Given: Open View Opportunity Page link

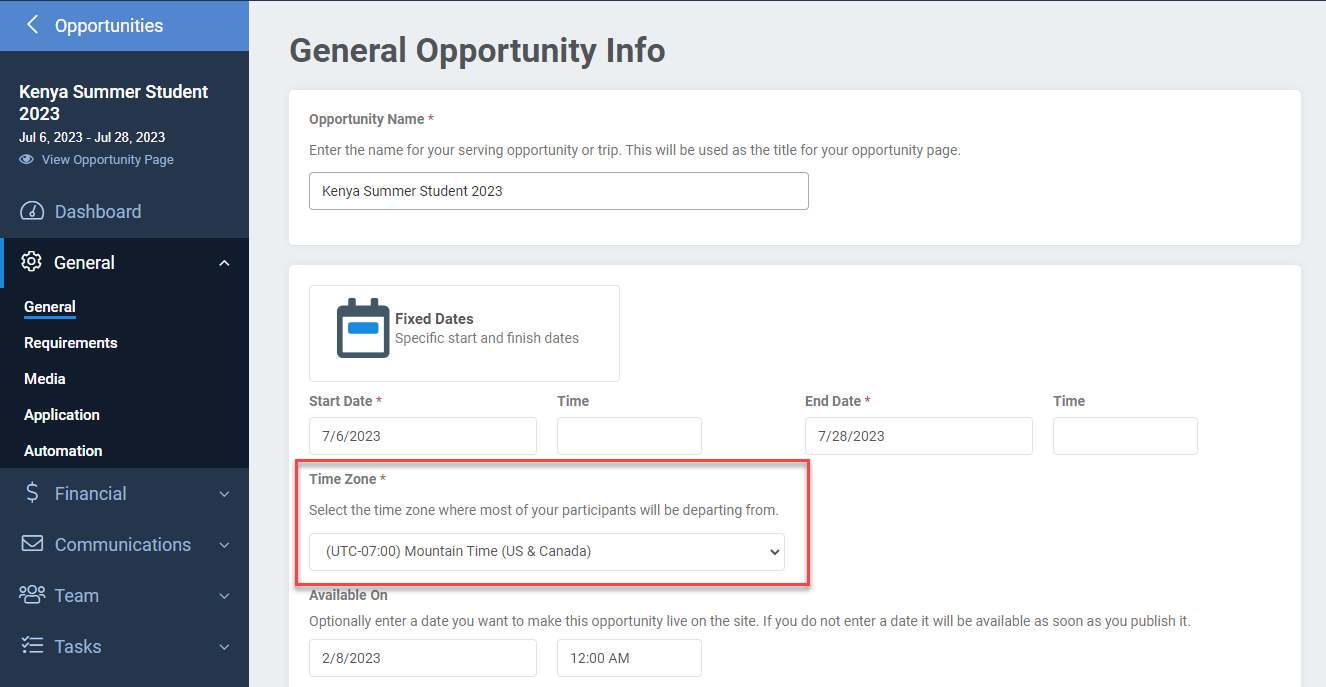Looking at the screenshot, I should click(108, 159).
